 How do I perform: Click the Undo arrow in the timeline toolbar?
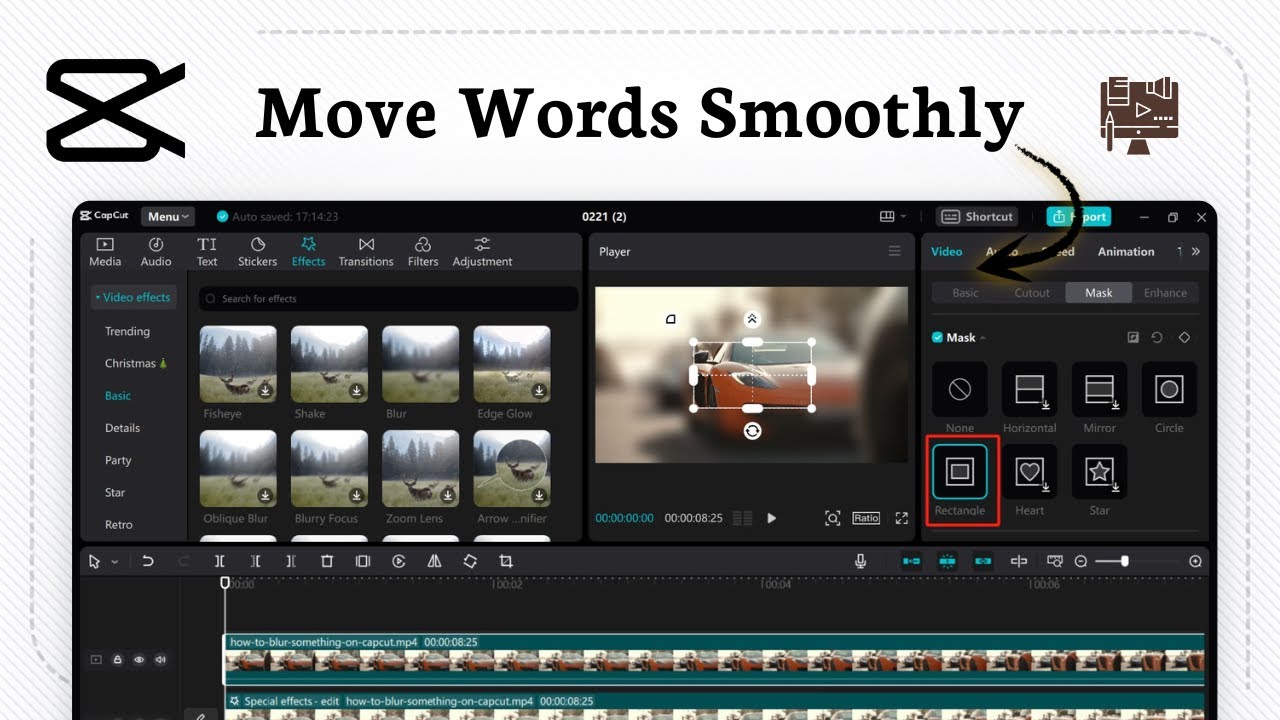tap(148, 562)
